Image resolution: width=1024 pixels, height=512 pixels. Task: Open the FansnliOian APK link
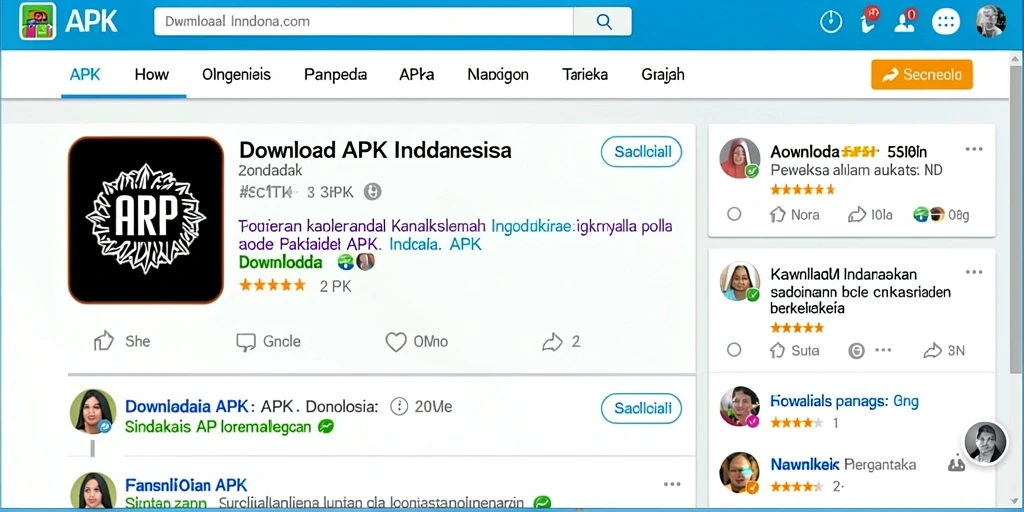185,485
